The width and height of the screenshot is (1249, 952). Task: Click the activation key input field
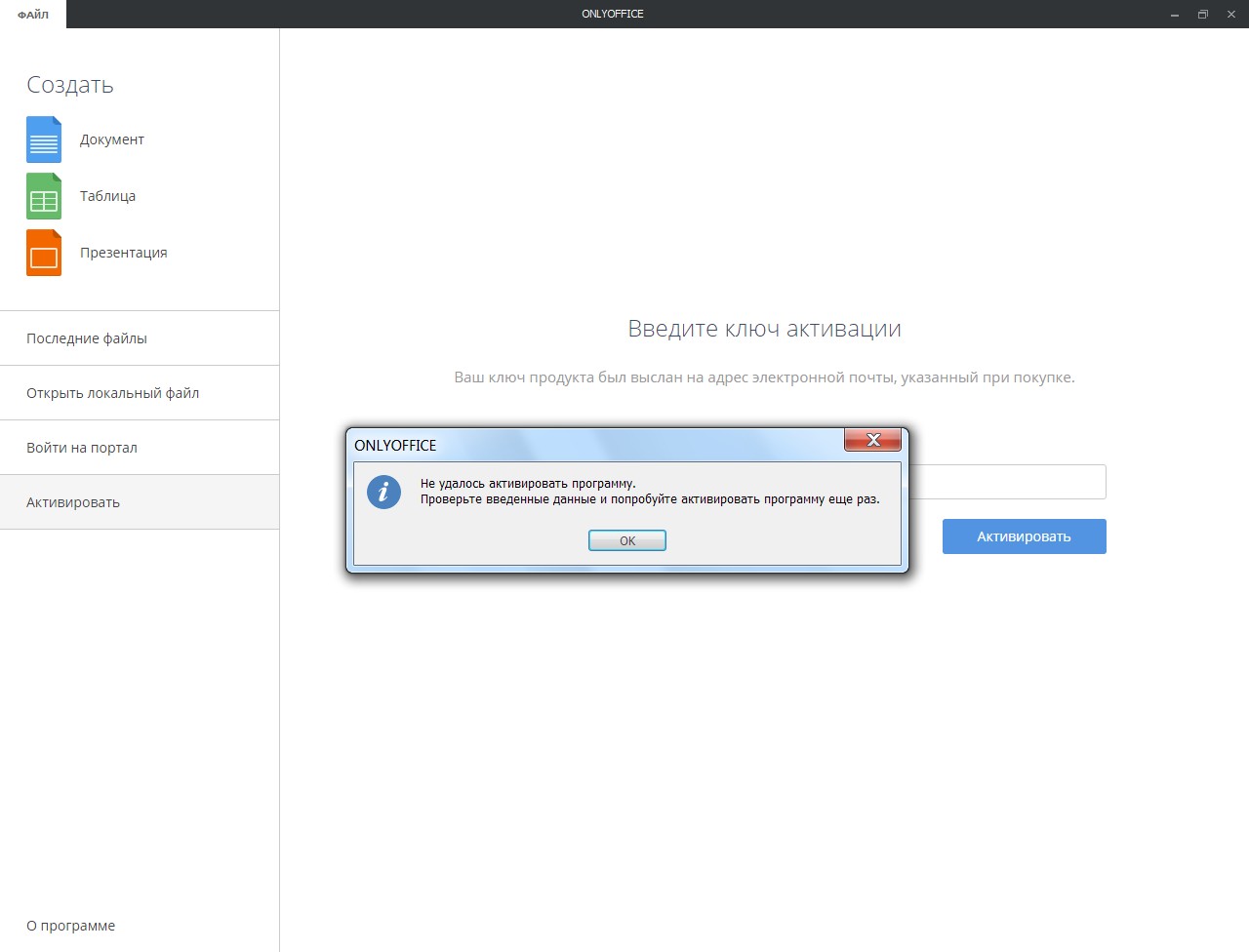[x=1007, y=482]
